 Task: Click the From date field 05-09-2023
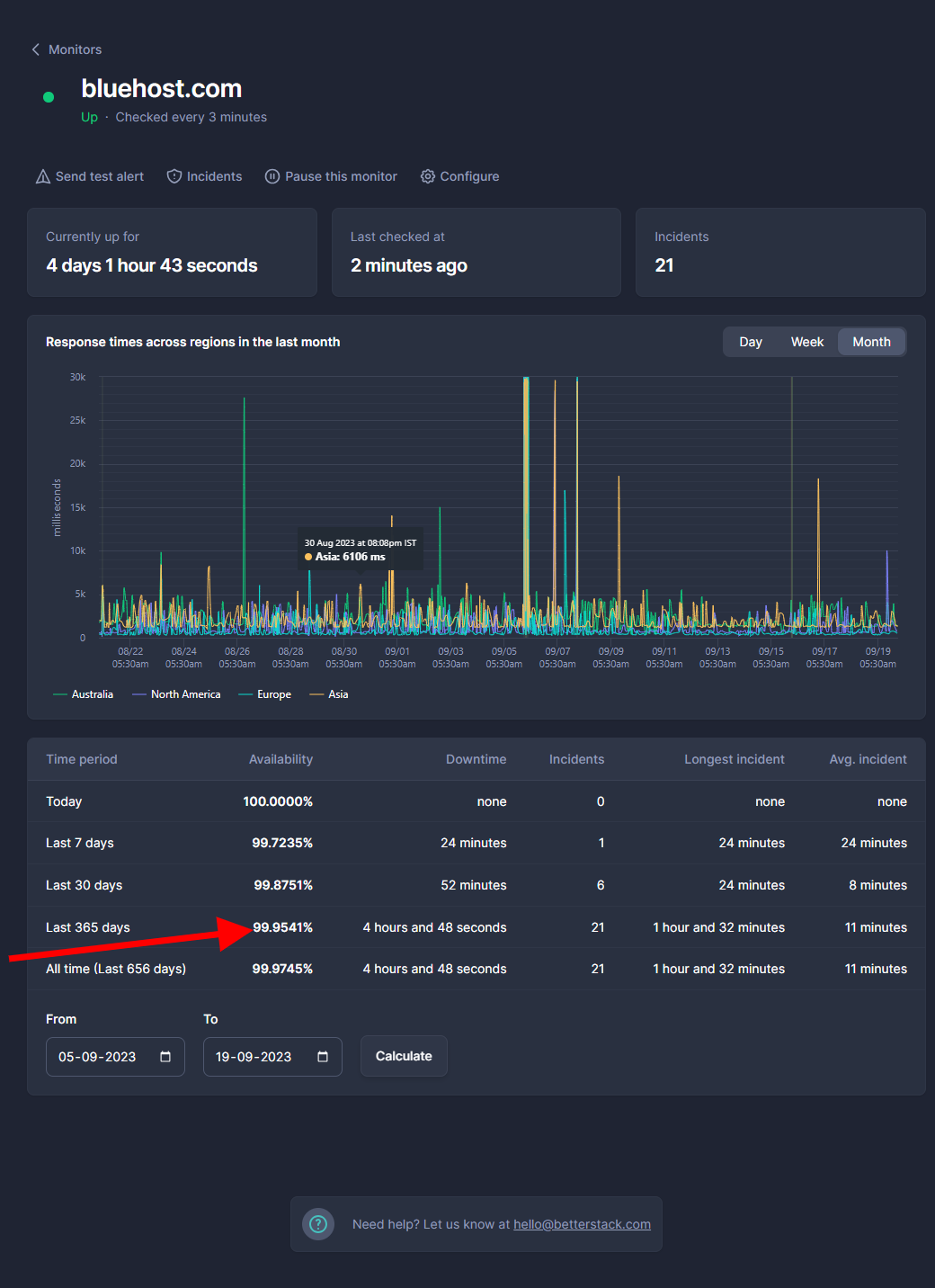(115, 1057)
